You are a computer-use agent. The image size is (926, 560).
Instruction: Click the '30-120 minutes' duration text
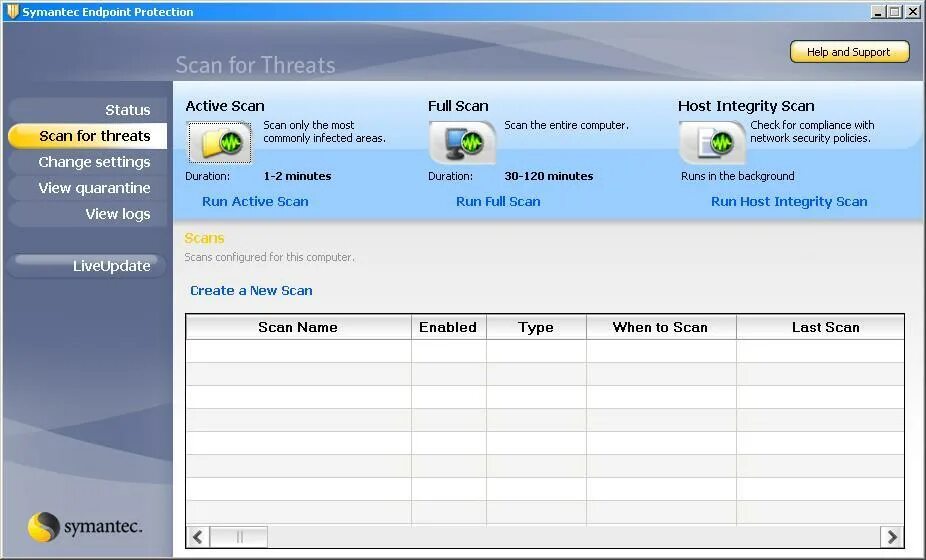coord(549,176)
